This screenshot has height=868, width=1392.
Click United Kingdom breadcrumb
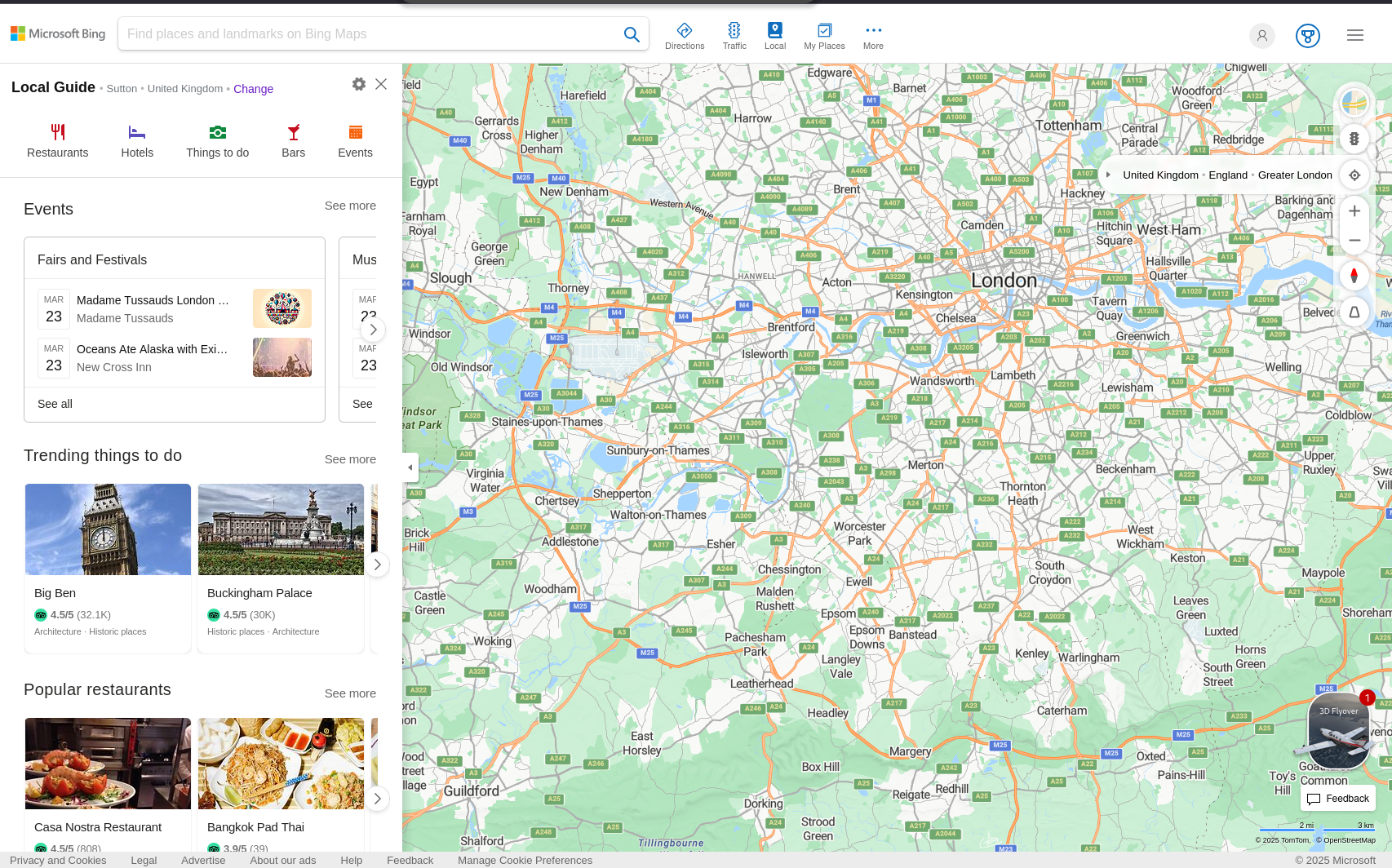(x=1160, y=175)
